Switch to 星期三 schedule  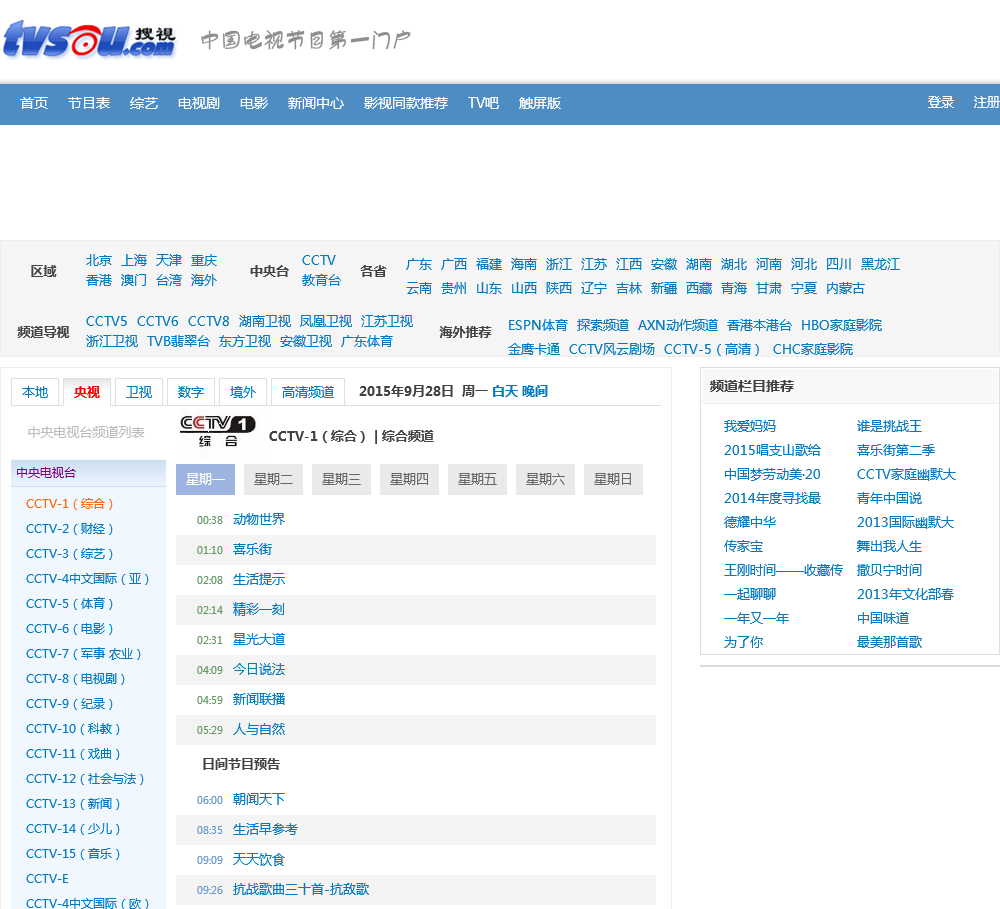[341, 479]
